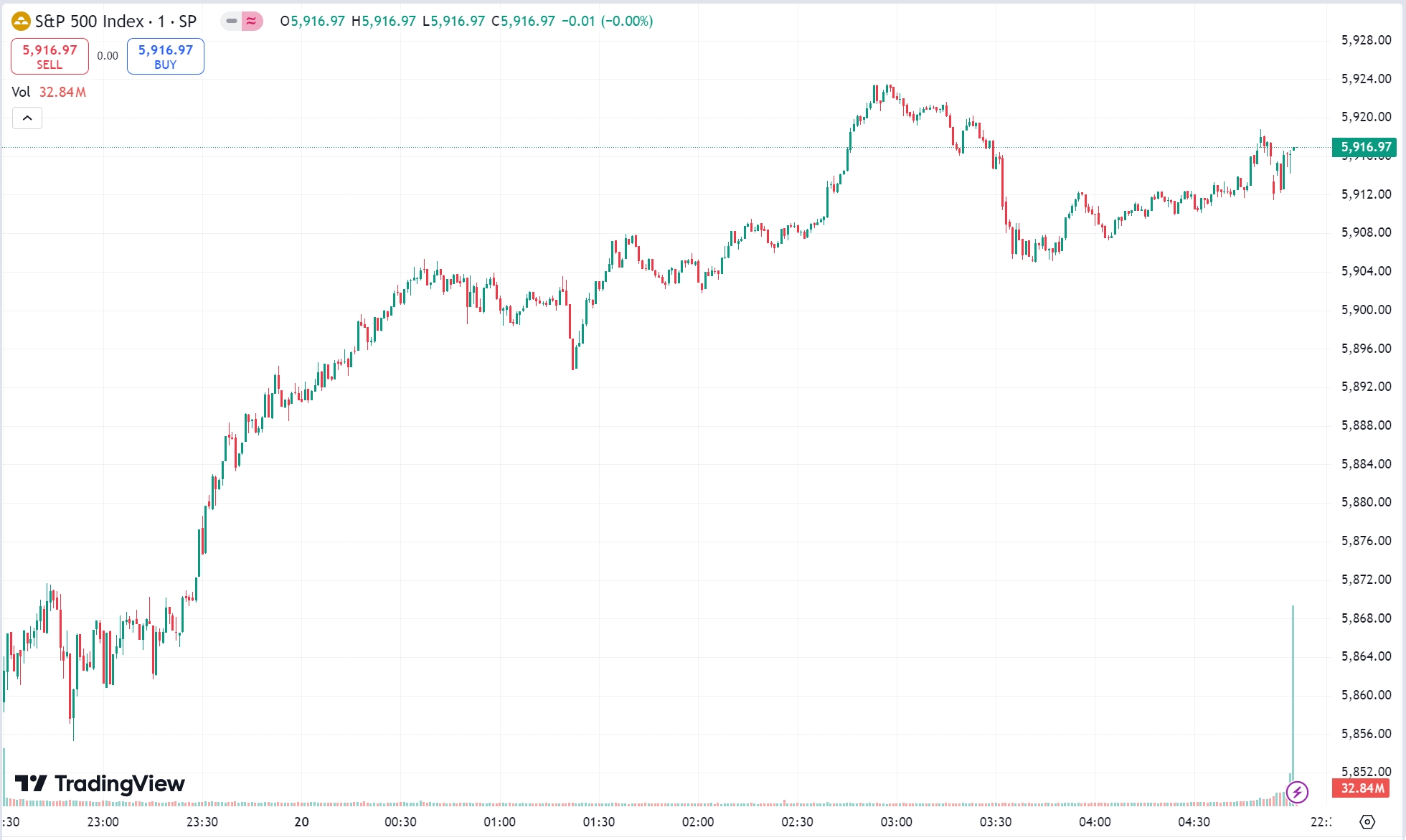Click the gray dash market status indicator
Image resolution: width=1406 pixels, height=840 pixels.
click(231, 22)
